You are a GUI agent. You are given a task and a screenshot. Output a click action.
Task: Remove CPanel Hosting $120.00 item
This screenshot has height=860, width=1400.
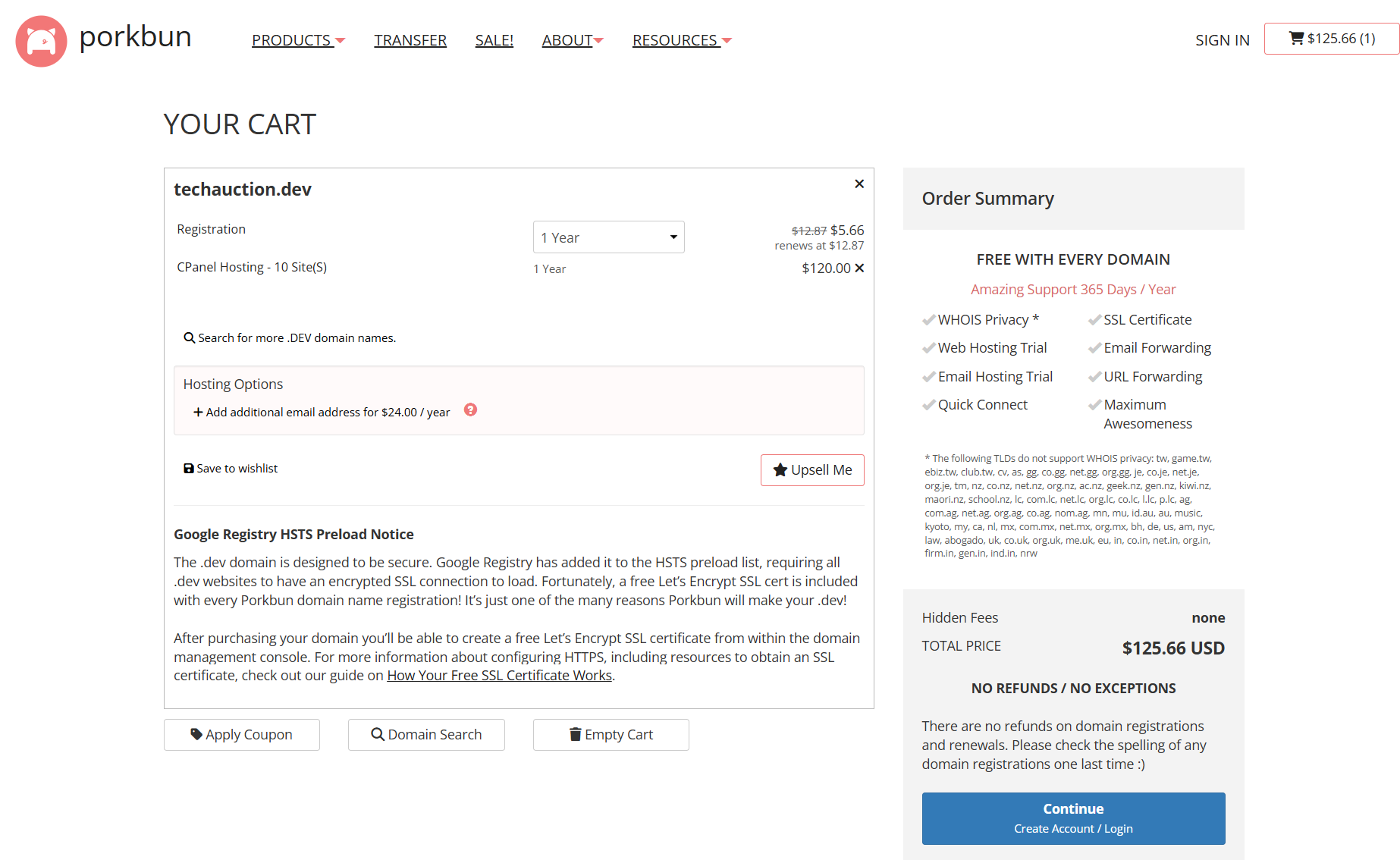859,268
